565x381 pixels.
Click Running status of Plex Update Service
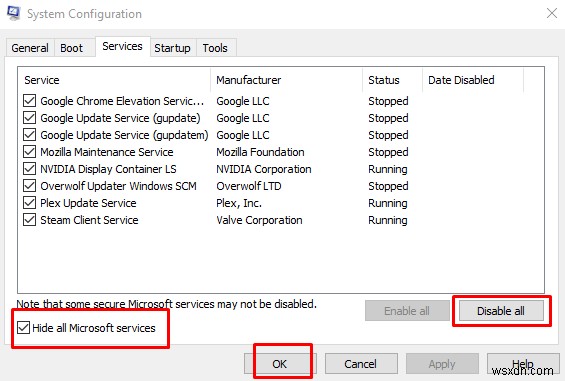tap(388, 203)
